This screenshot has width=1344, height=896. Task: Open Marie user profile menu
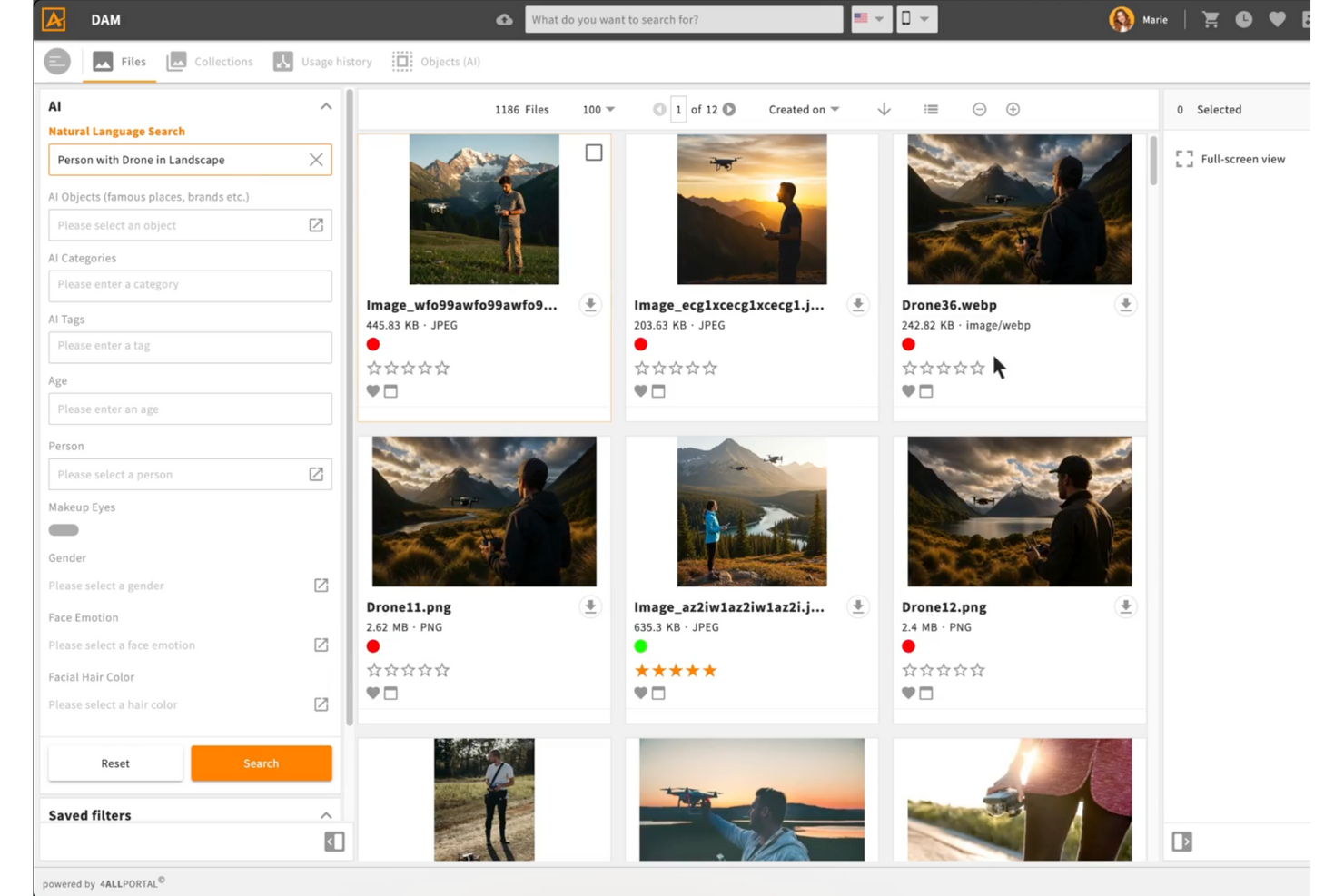pyautogui.click(x=1139, y=19)
